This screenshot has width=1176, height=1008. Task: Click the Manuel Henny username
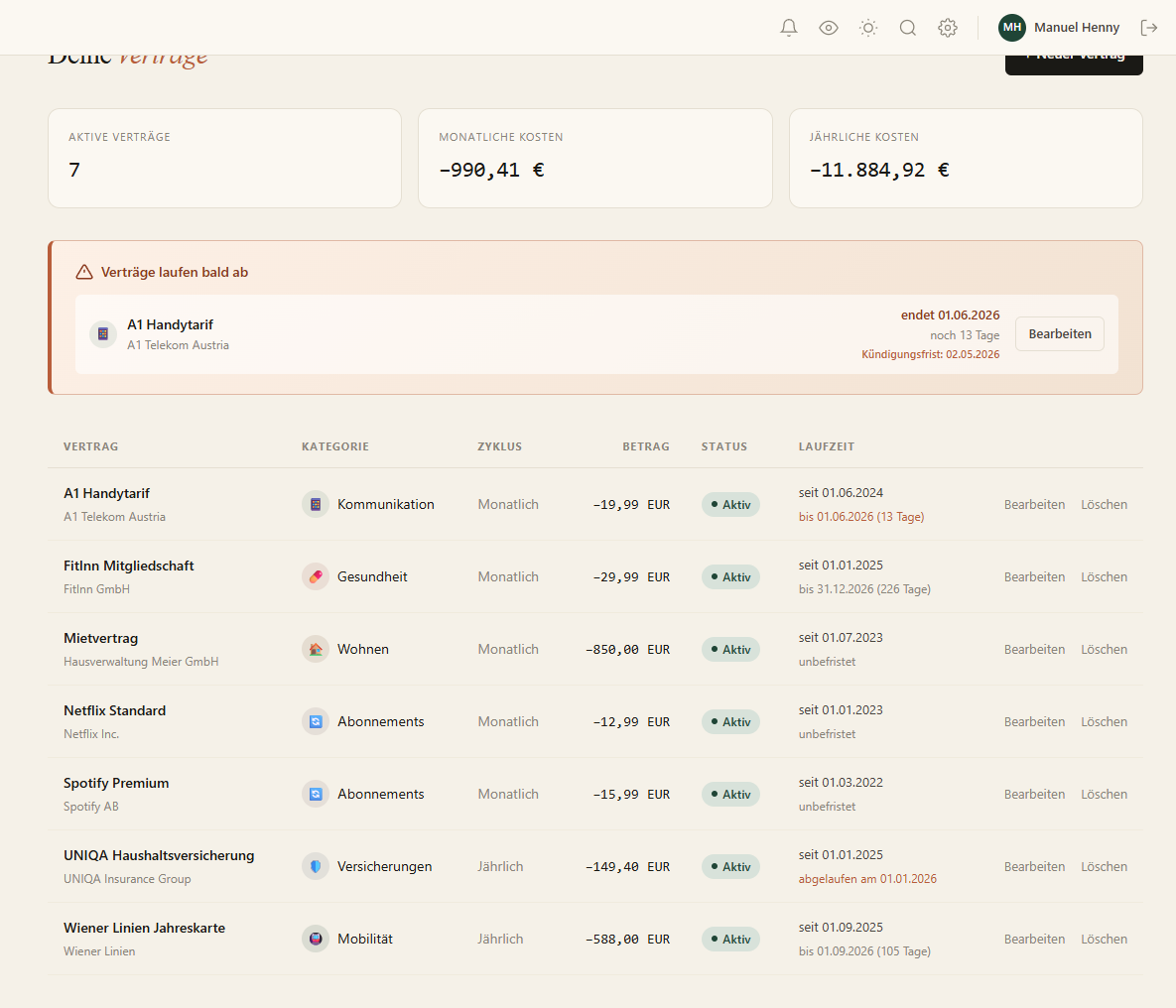point(1076,28)
